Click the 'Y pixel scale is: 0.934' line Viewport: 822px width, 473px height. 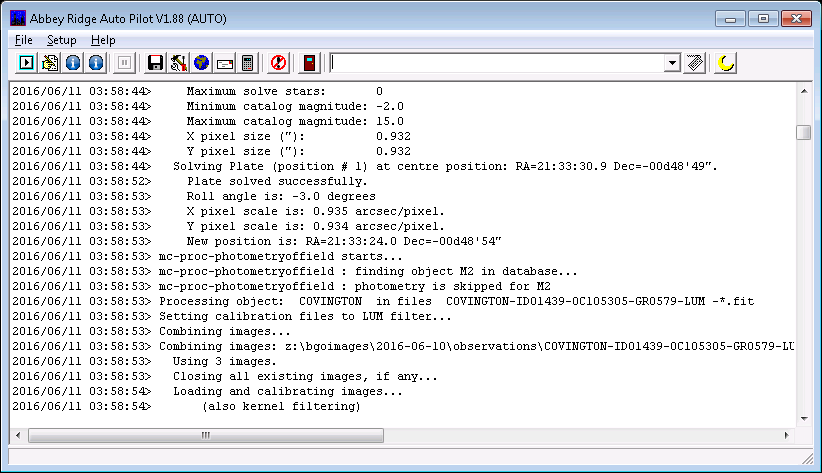pyautogui.click(x=229, y=227)
